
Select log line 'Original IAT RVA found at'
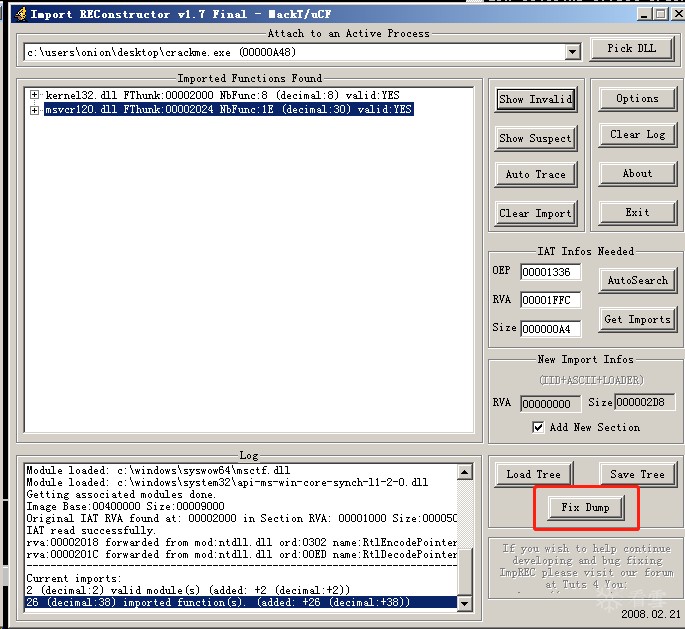[x=242, y=518]
